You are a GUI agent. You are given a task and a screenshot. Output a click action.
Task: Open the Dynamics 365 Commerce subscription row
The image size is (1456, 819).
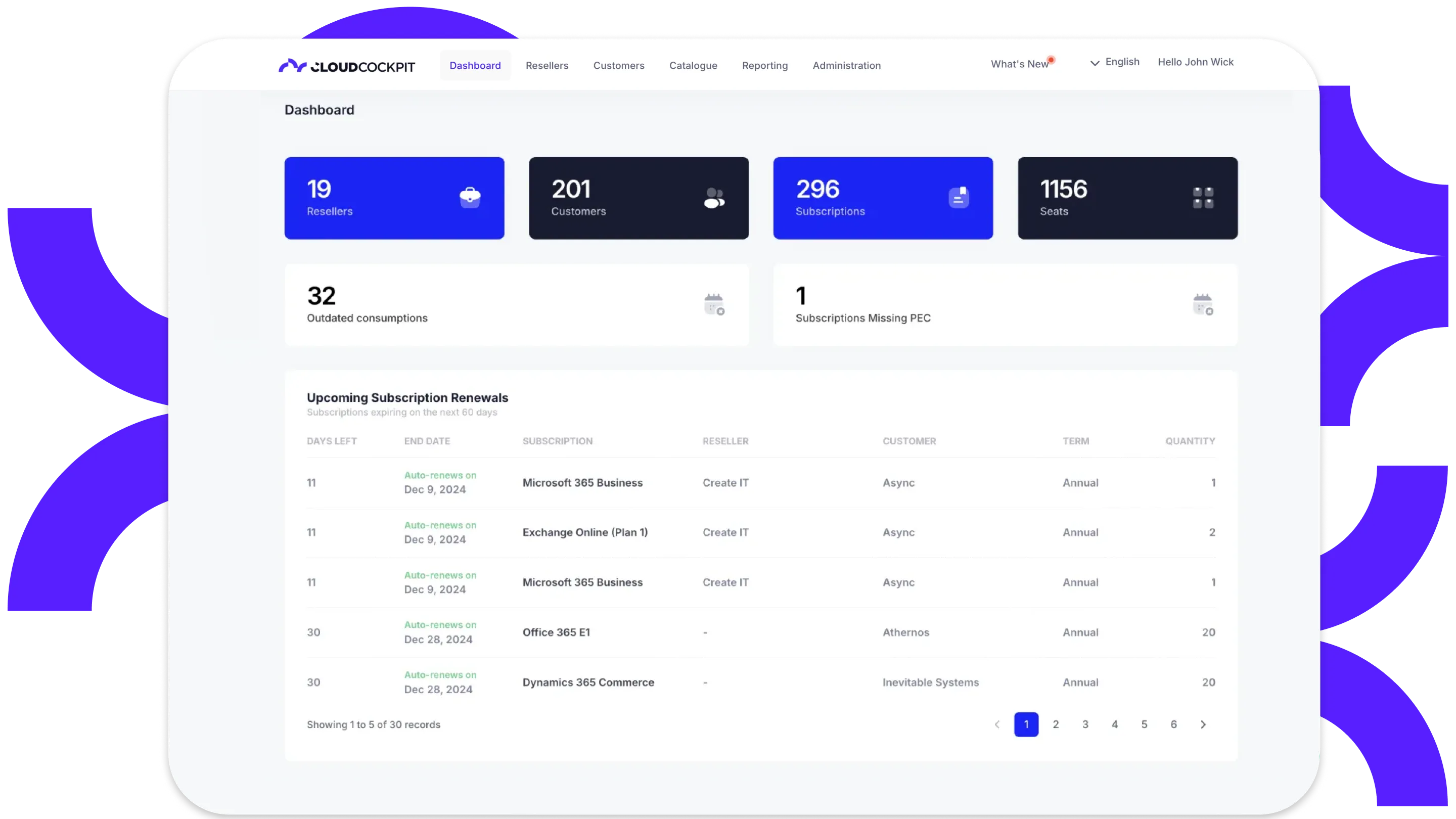[588, 682]
